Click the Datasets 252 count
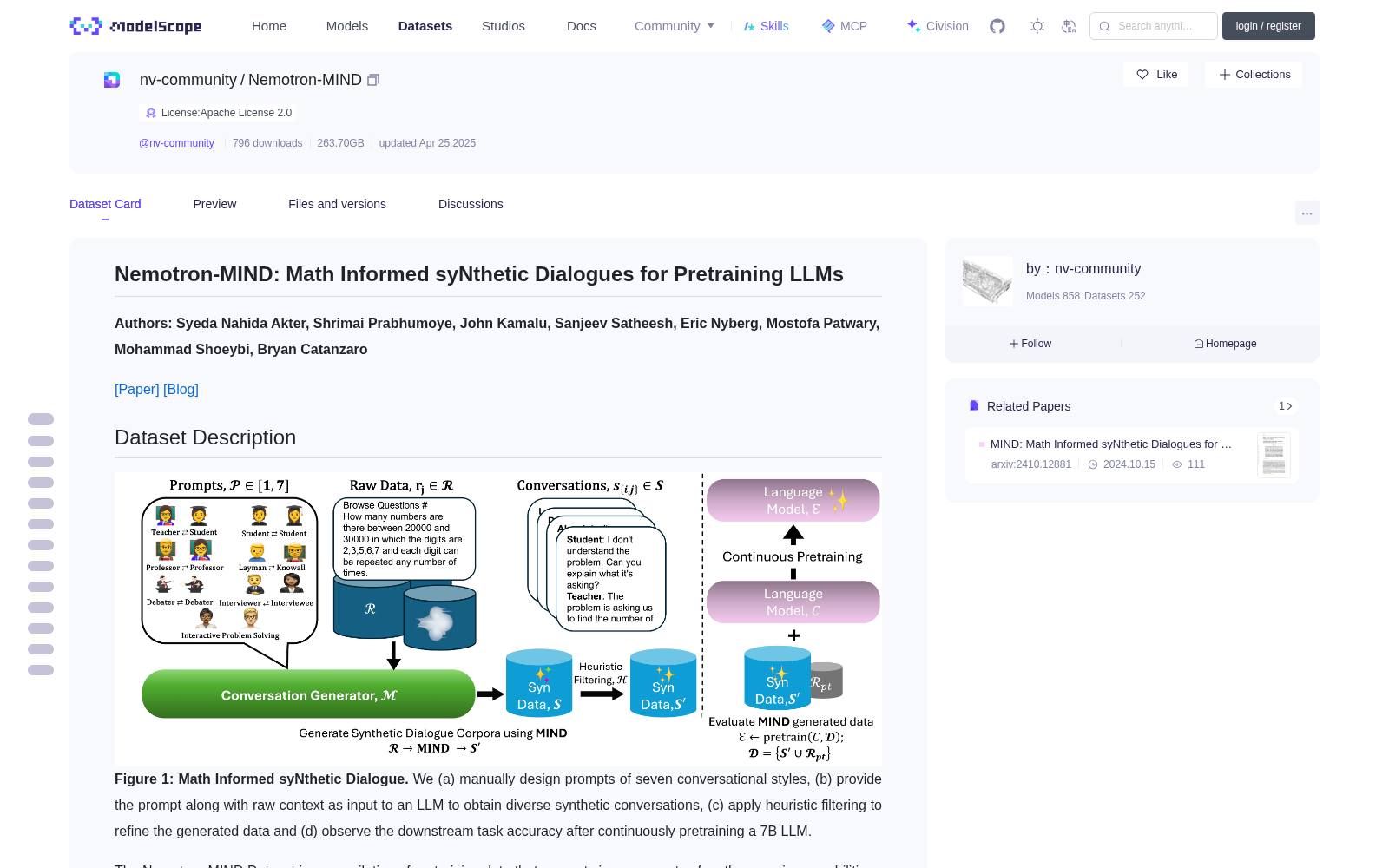The height and width of the screenshot is (868, 1389). [1115, 296]
